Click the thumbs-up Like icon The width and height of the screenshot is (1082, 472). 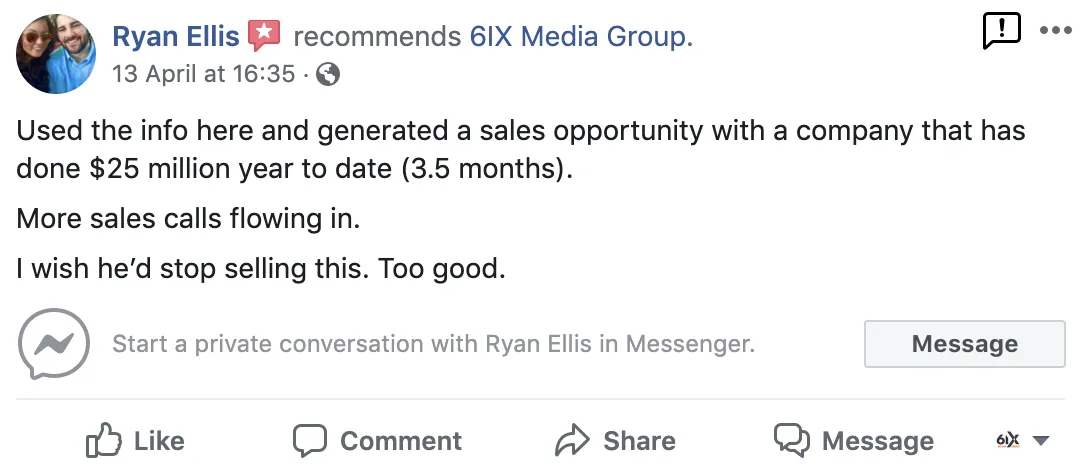[104, 441]
